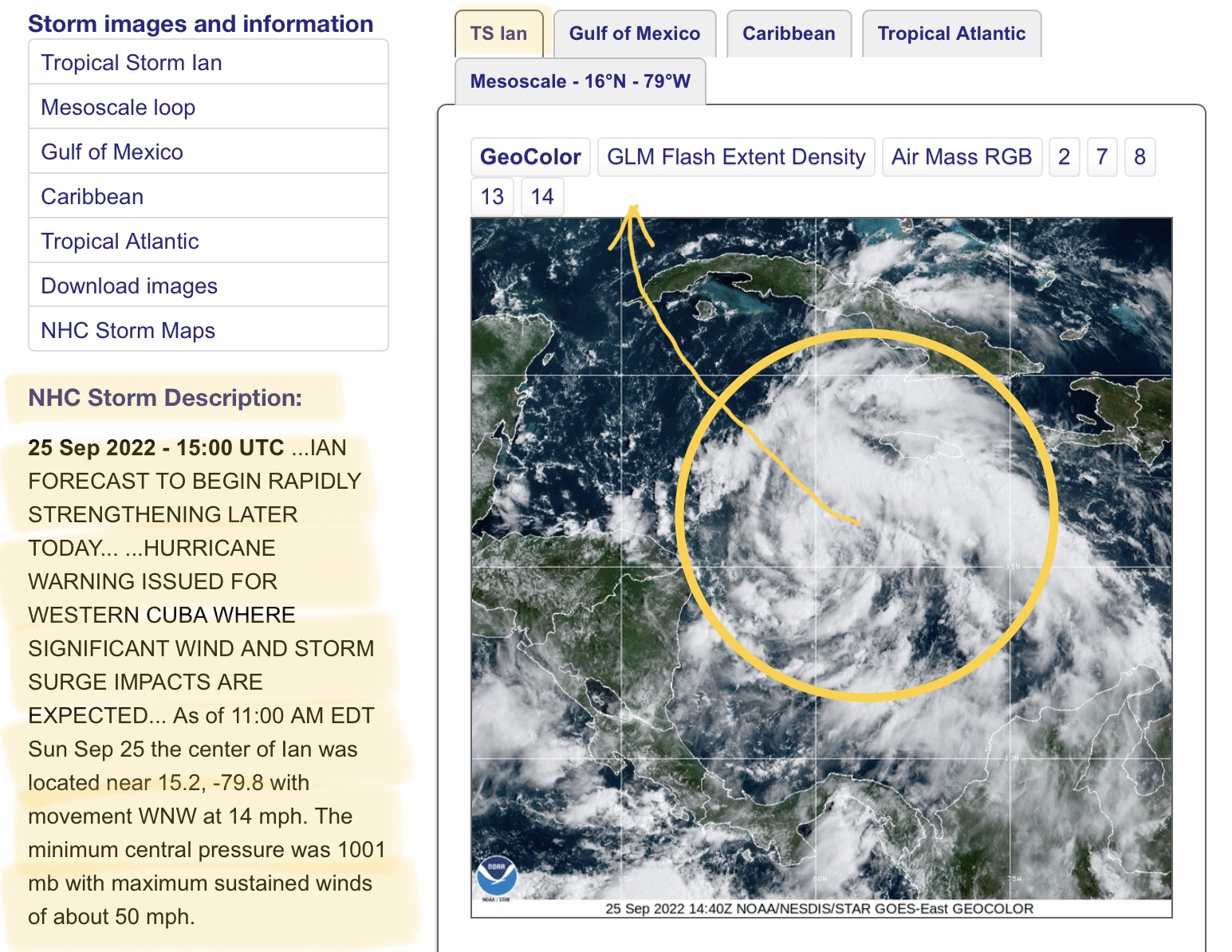
Task: Select GLM Flash Extent Density product
Action: [x=736, y=157]
